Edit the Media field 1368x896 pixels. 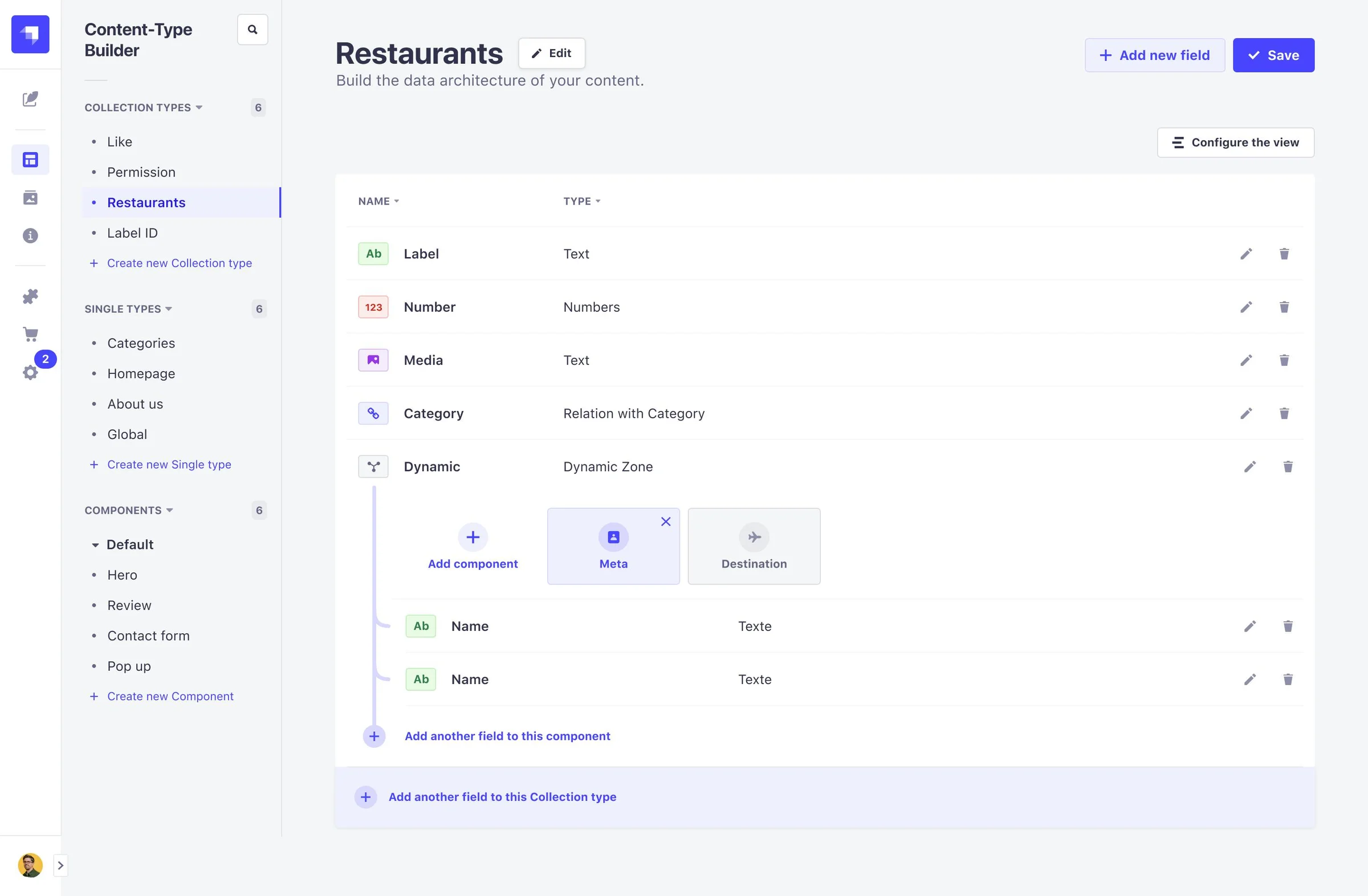click(1245, 360)
